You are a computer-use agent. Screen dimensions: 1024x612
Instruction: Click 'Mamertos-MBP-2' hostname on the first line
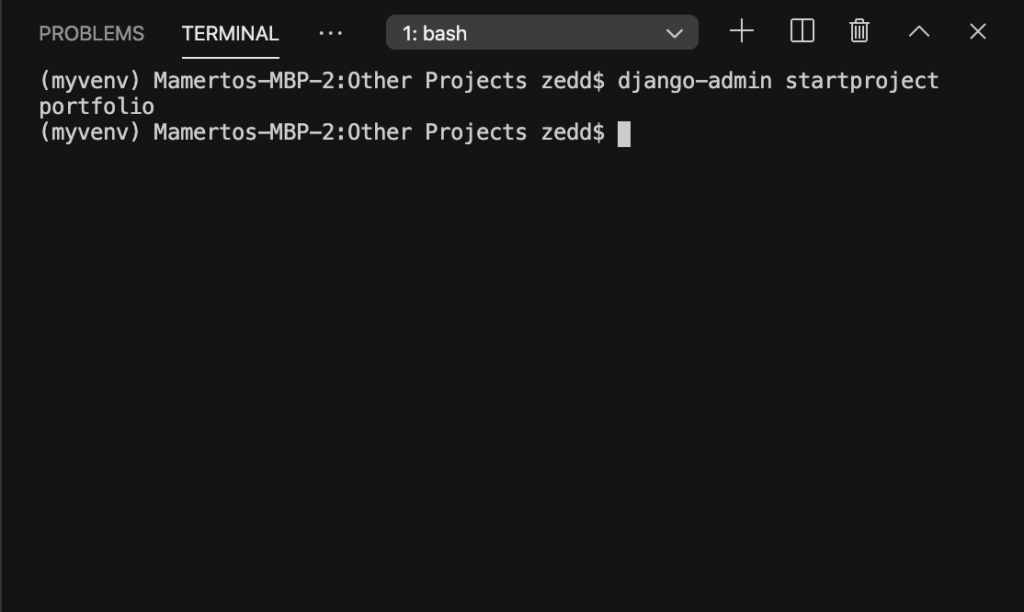point(244,81)
